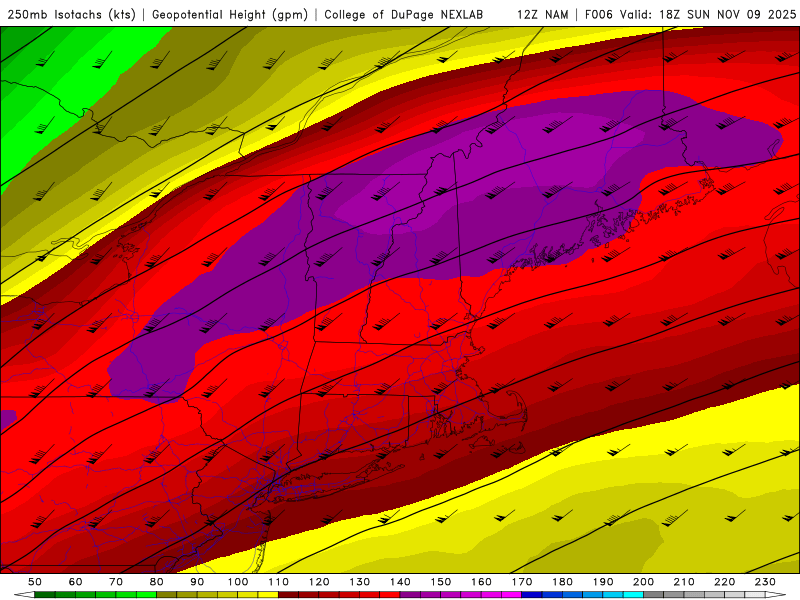This screenshot has height=600, width=800.
Task: Click the 220 label on the color scale
Action: 724,582
